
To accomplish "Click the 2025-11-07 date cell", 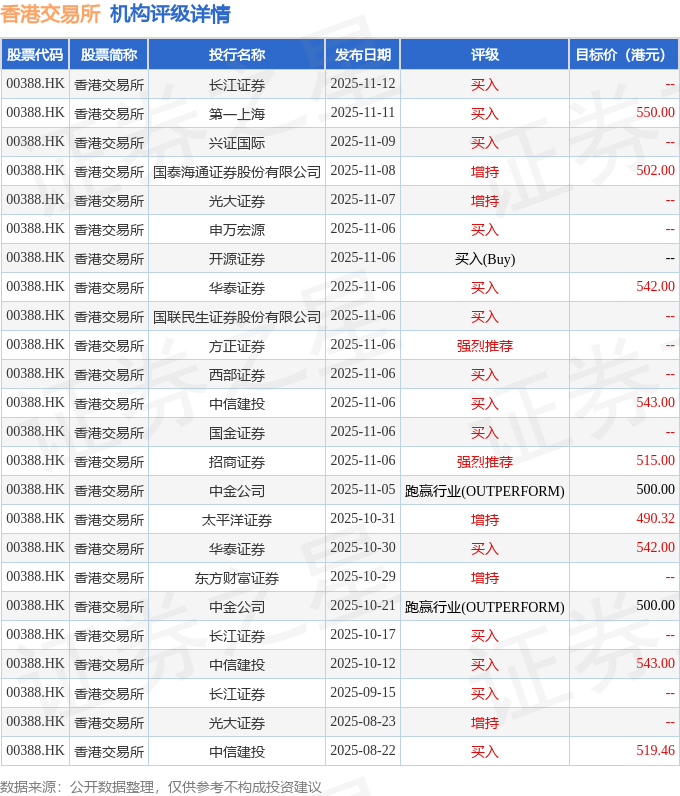I will tap(363, 199).
